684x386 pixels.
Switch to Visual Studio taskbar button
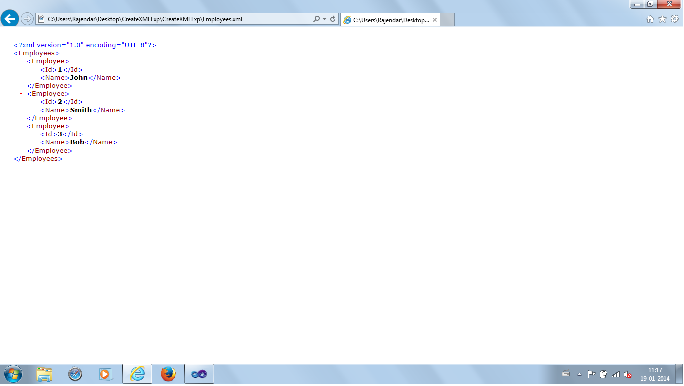click(x=199, y=374)
